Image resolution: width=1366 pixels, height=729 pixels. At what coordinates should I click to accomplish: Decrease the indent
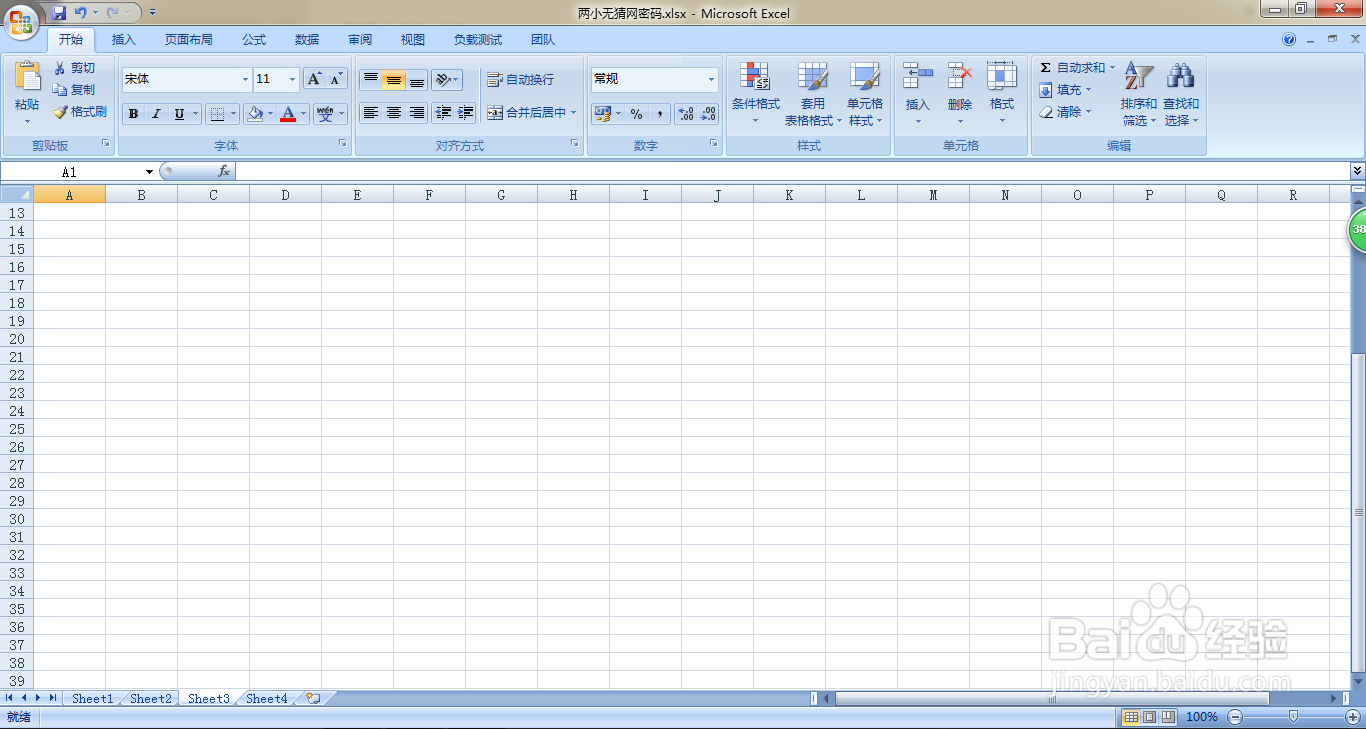pyautogui.click(x=443, y=113)
